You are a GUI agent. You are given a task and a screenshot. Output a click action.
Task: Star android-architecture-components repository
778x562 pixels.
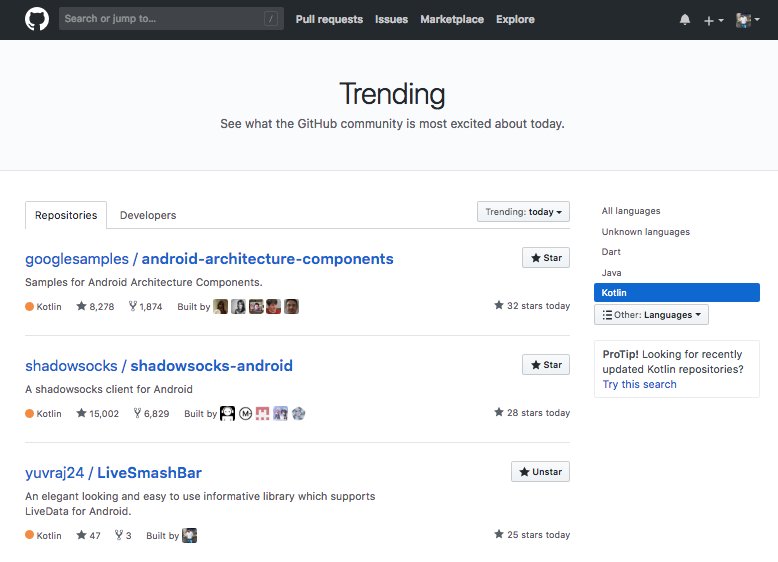coord(546,257)
